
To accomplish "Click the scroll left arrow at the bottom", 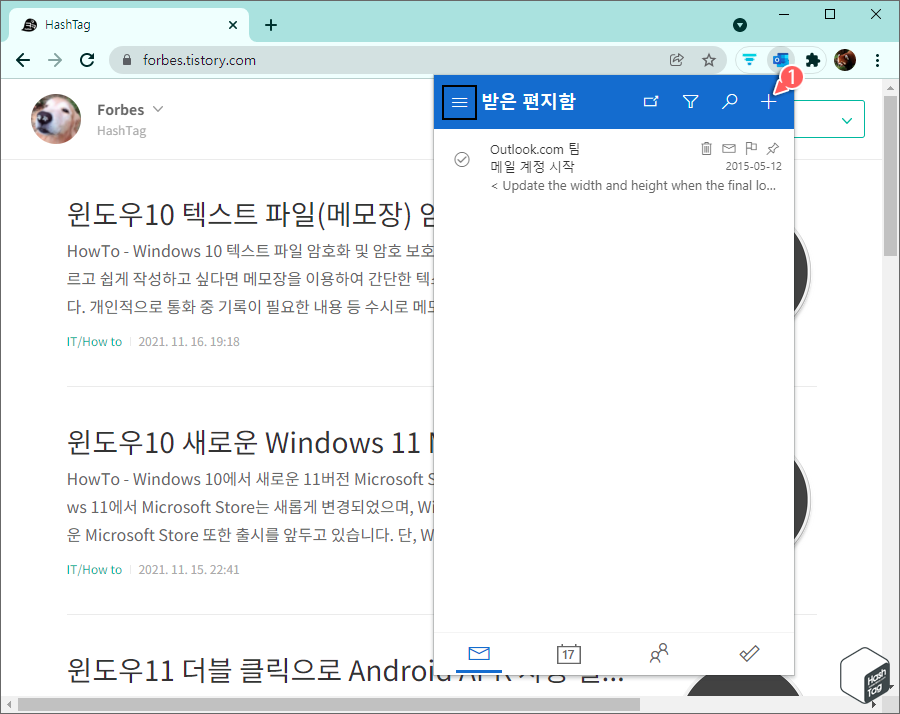I will 9,704.
